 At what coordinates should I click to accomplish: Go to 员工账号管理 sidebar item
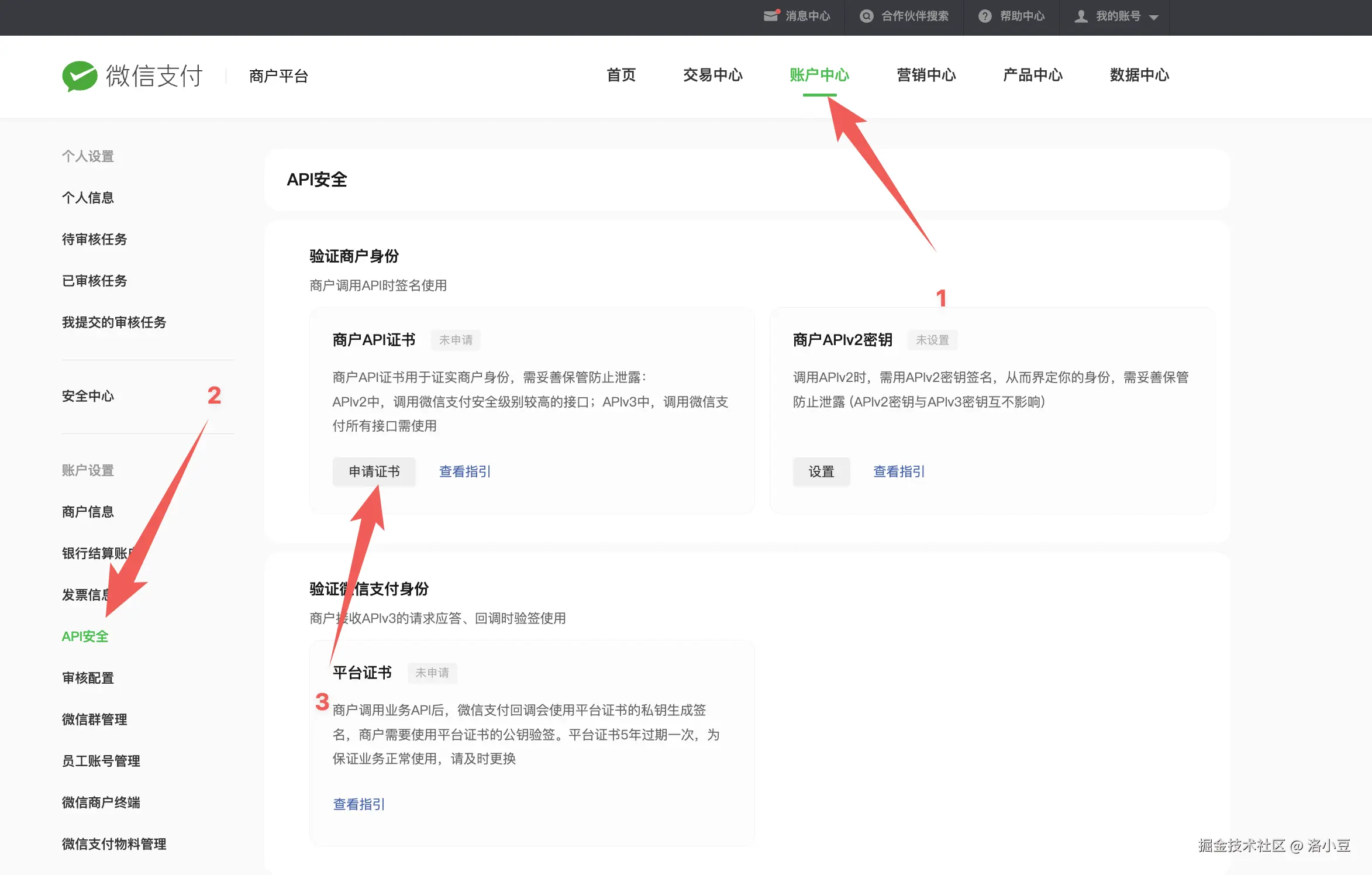[101, 761]
